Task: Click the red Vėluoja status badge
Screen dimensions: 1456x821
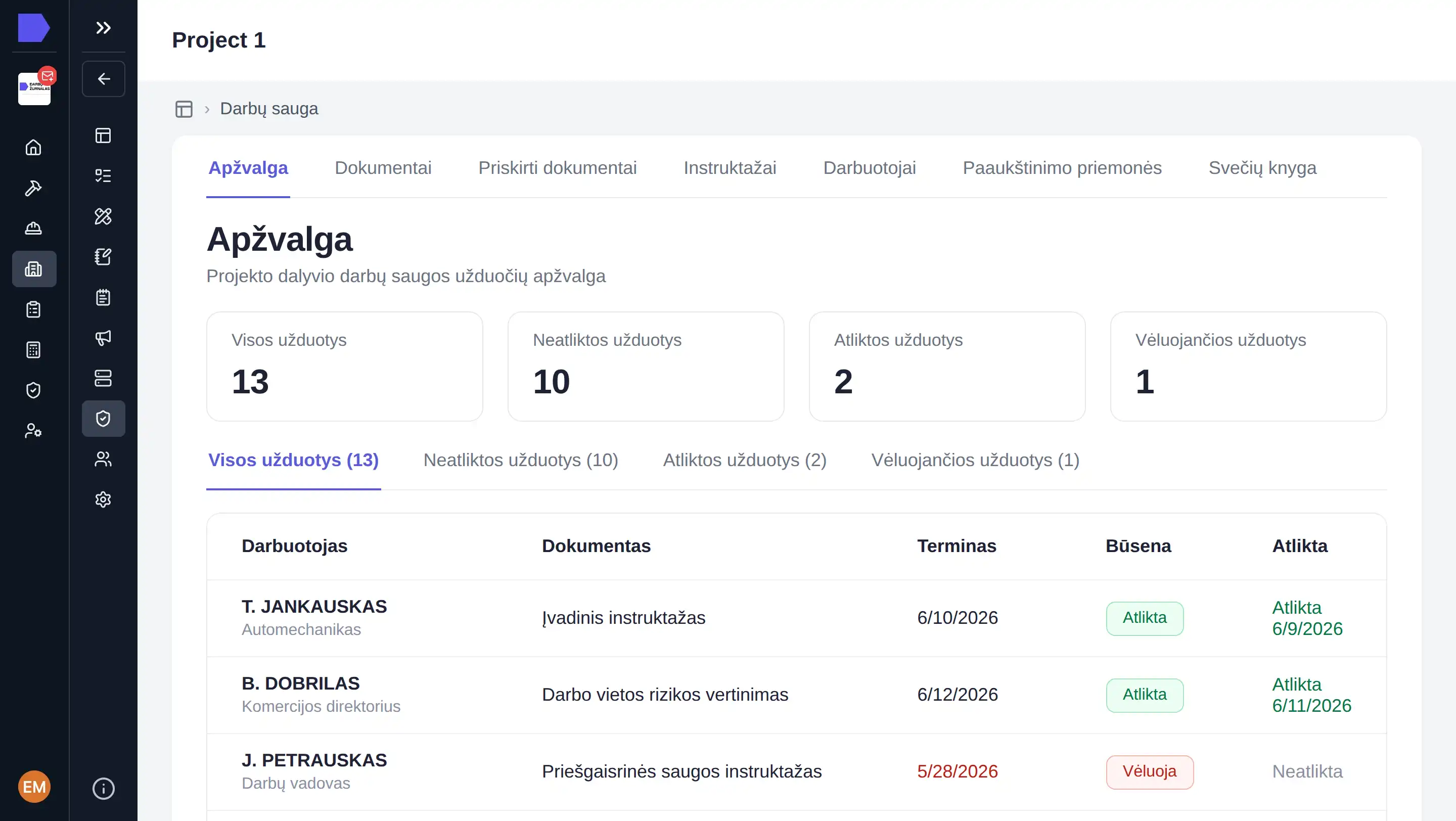Action: coord(1150,772)
